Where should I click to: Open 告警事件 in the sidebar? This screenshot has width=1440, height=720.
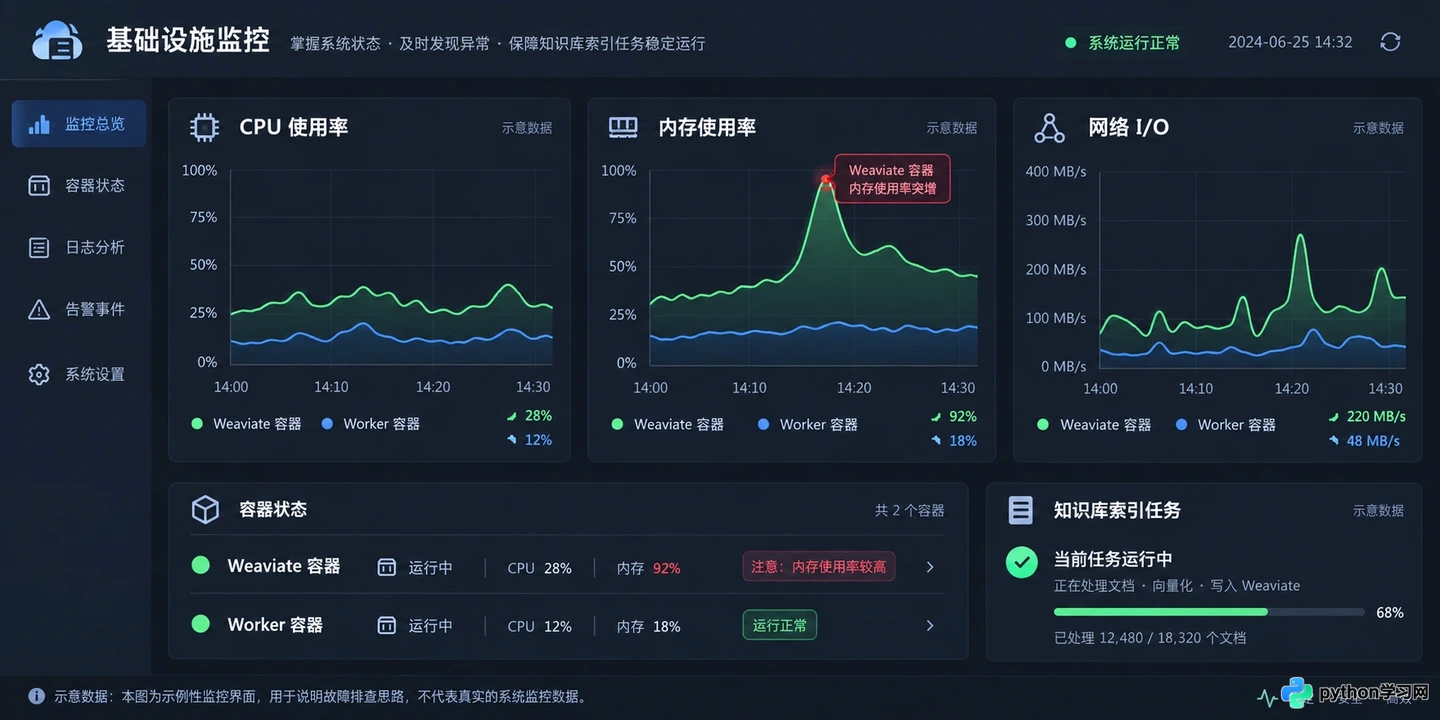(x=79, y=309)
